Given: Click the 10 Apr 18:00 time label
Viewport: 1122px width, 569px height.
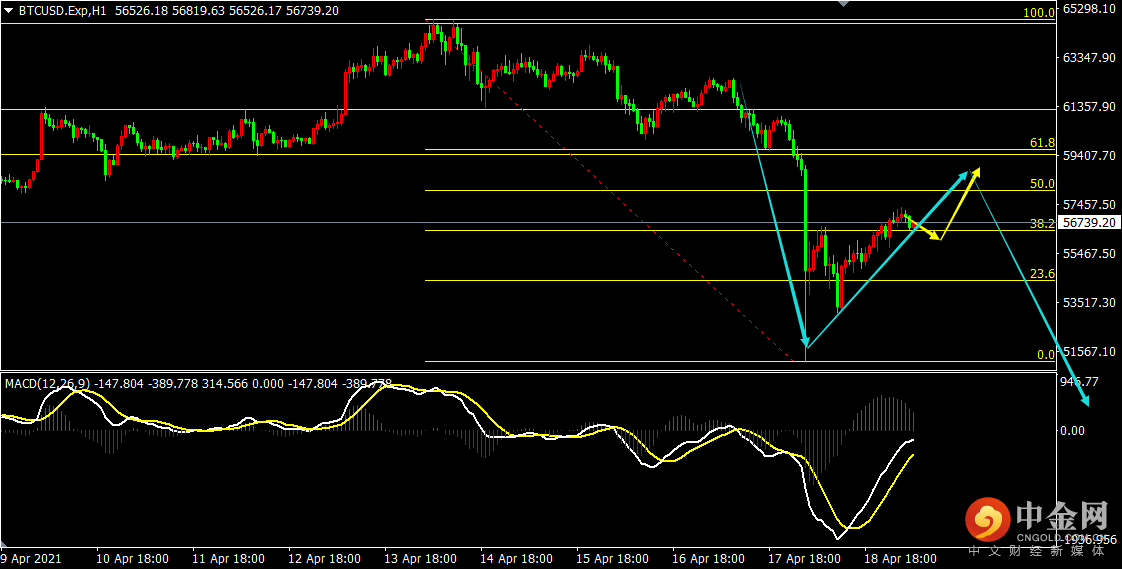Looking at the screenshot, I should tap(132, 558).
